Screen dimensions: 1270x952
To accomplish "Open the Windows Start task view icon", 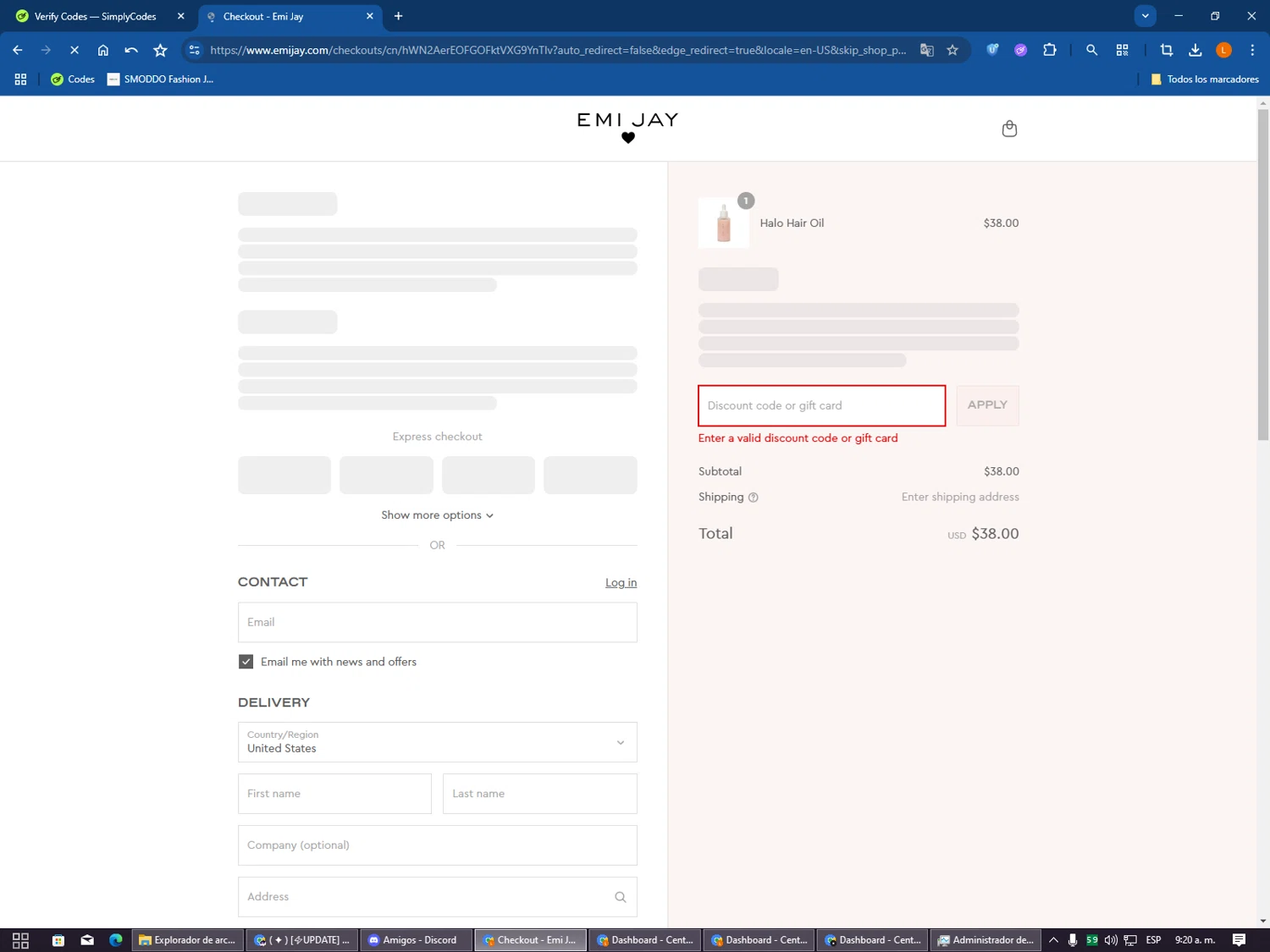I will pyautogui.click(x=20, y=940).
